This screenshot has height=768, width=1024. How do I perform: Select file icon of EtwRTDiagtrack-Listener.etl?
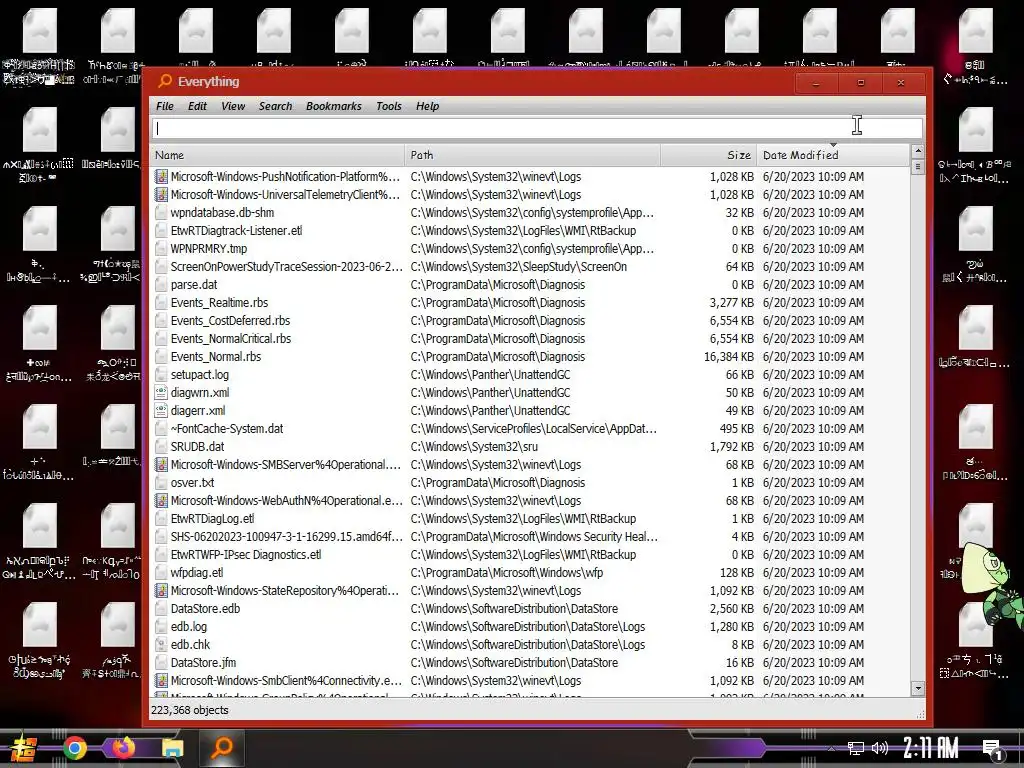(161, 231)
